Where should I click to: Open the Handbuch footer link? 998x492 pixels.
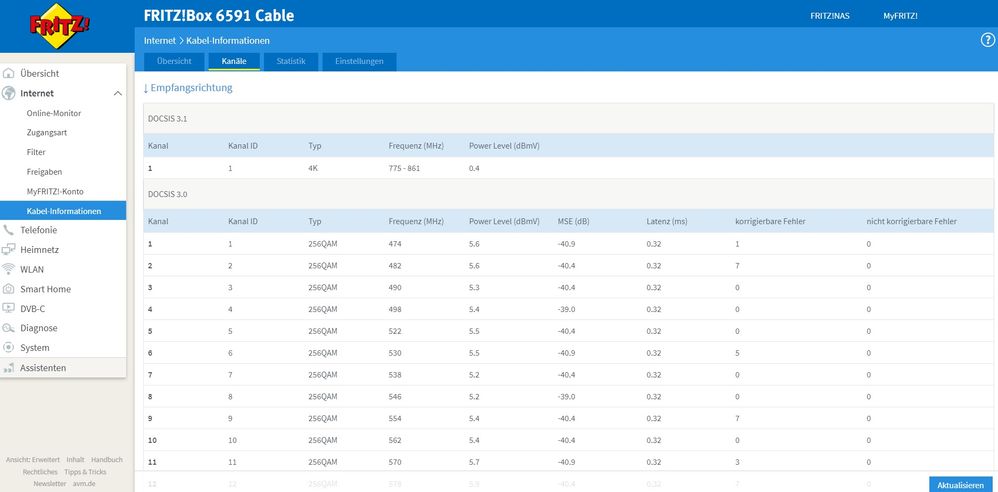tap(107, 460)
